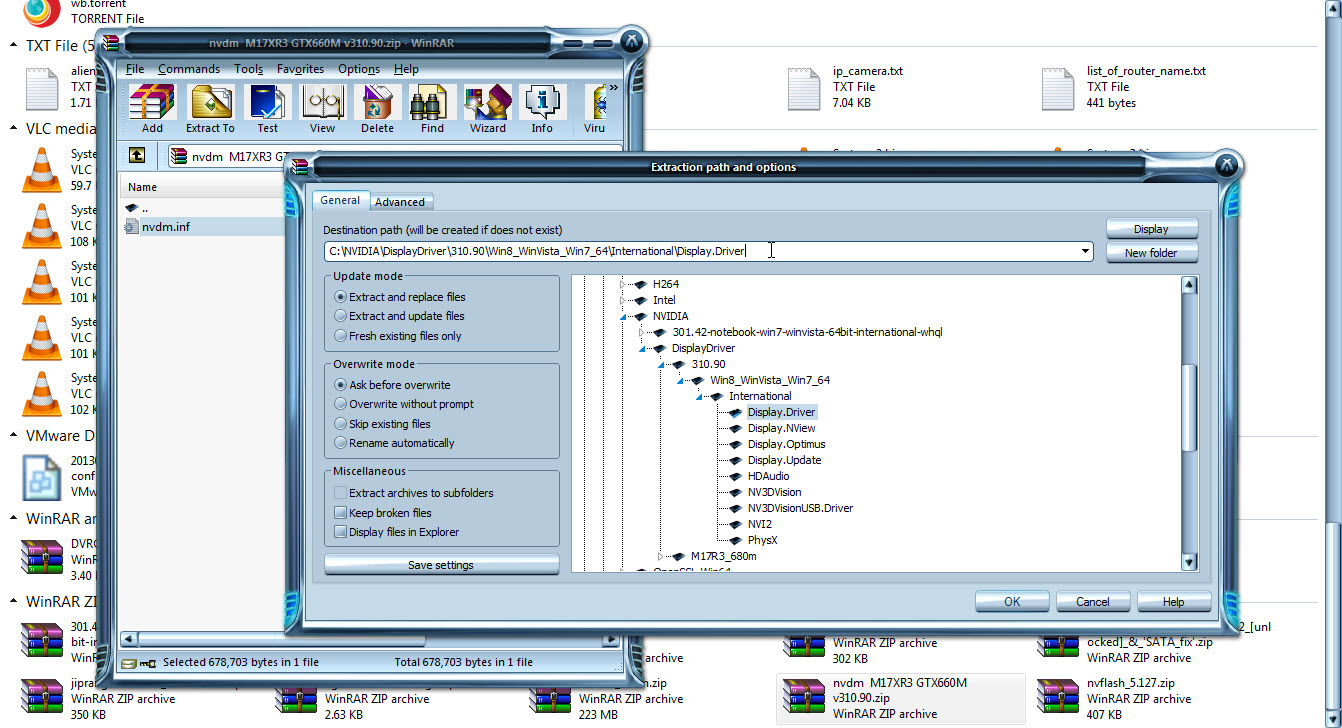
Task: Click the Info toolbar icon
Action: 542,108
